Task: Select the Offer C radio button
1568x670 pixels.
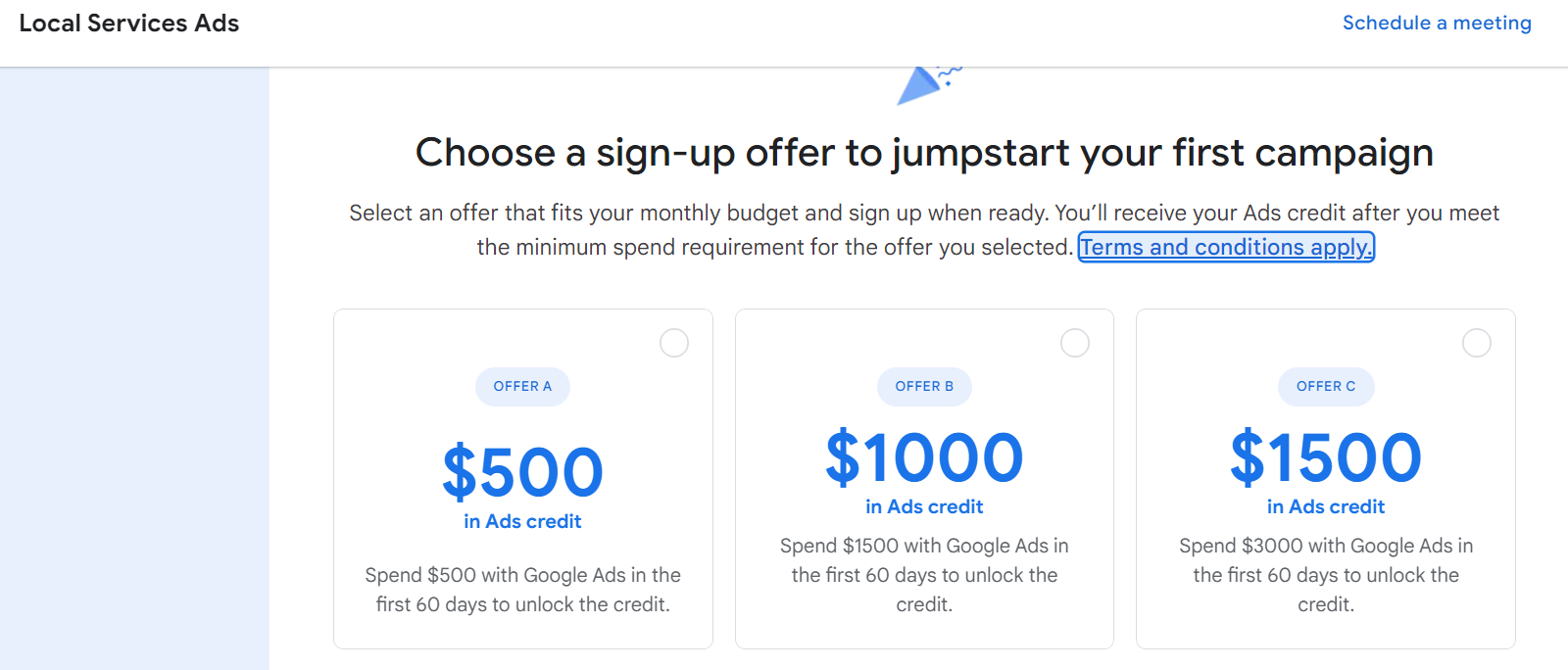Action: (x=1477, y=343)
